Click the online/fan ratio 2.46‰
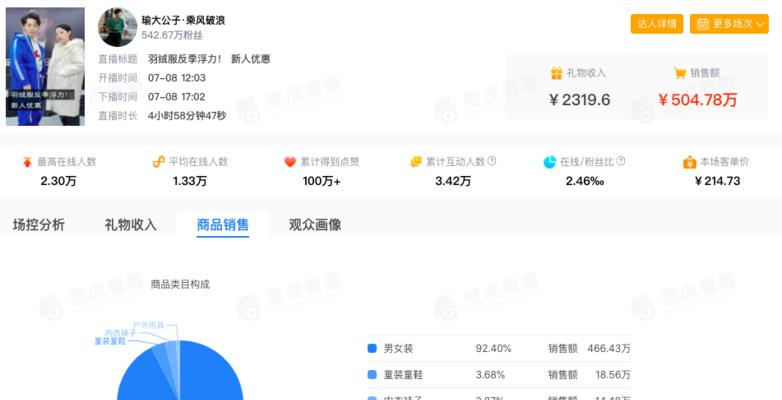782x400 pixels. tap(585, 181)
